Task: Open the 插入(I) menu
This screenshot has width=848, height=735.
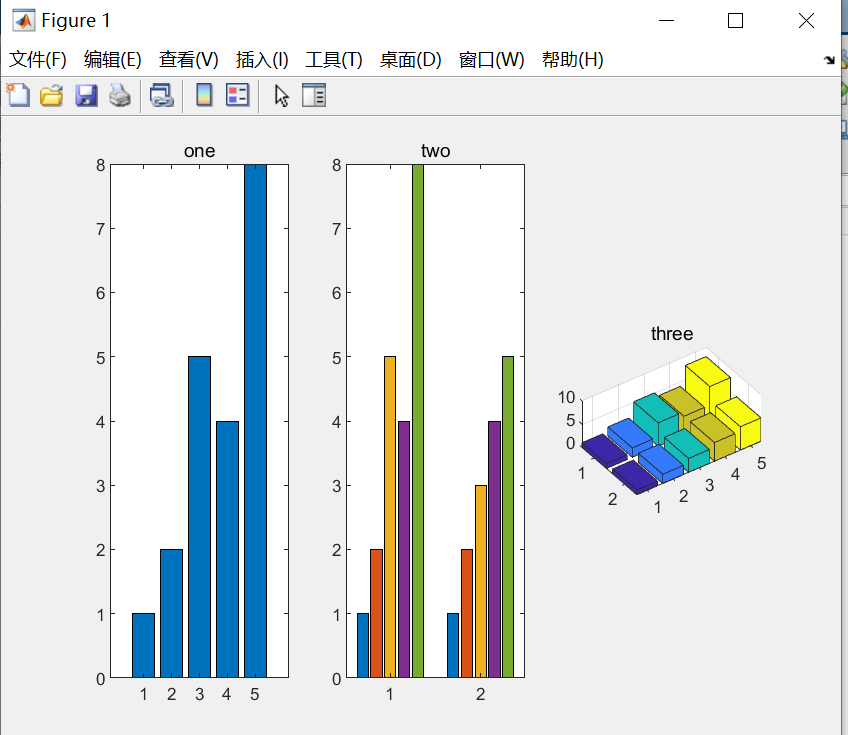Action: 260,59
